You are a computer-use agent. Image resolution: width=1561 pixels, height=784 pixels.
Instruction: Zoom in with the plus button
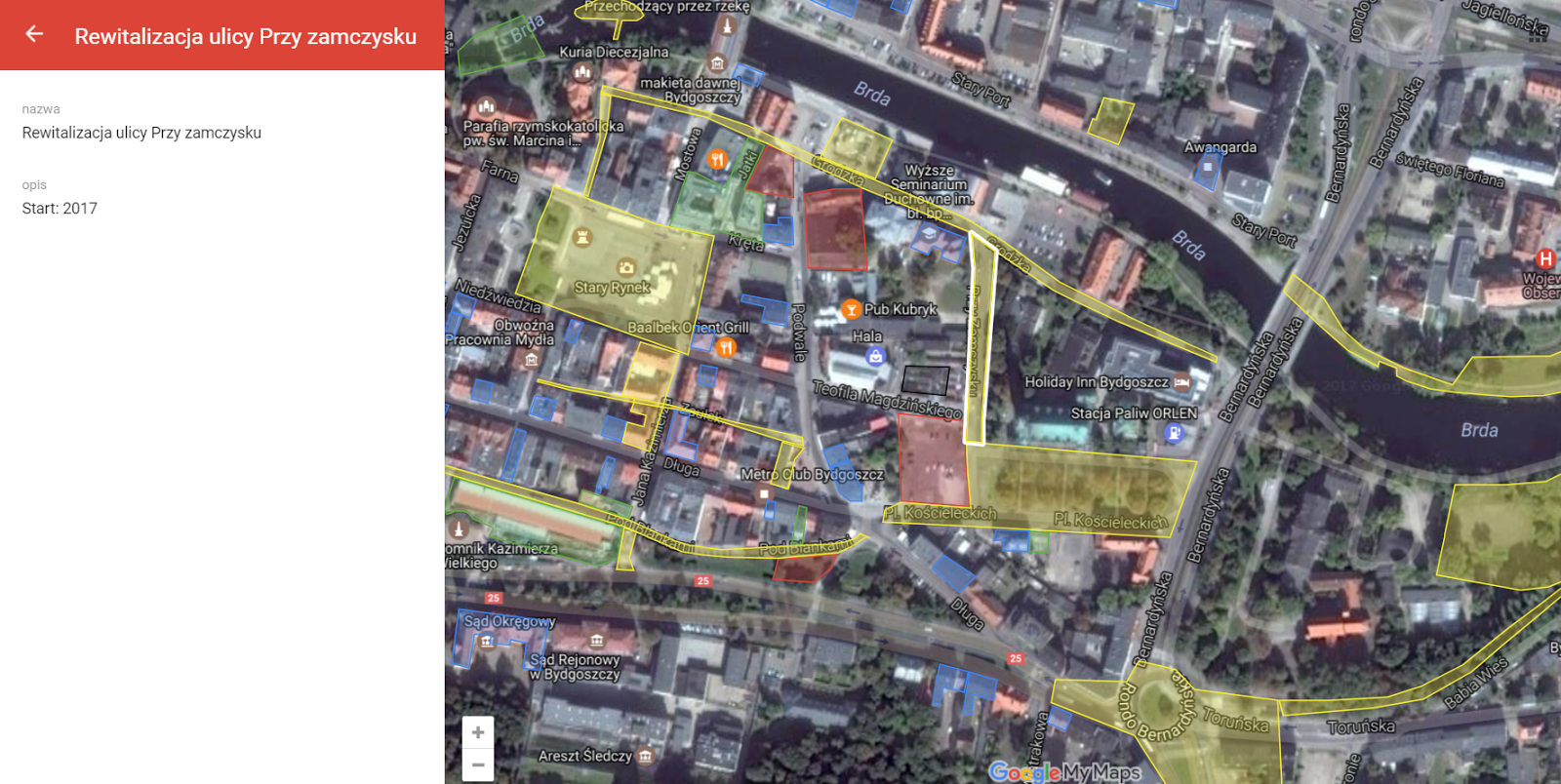point(478,732)
